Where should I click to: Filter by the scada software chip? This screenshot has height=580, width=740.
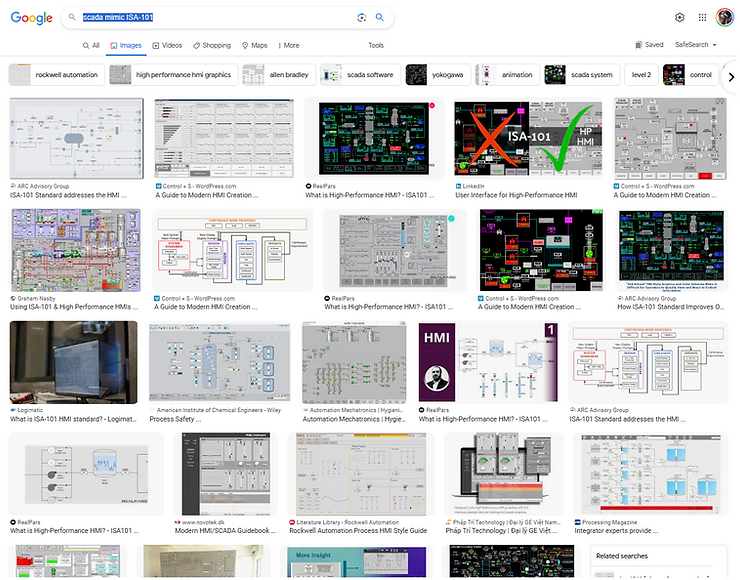[x=361, y=75]
